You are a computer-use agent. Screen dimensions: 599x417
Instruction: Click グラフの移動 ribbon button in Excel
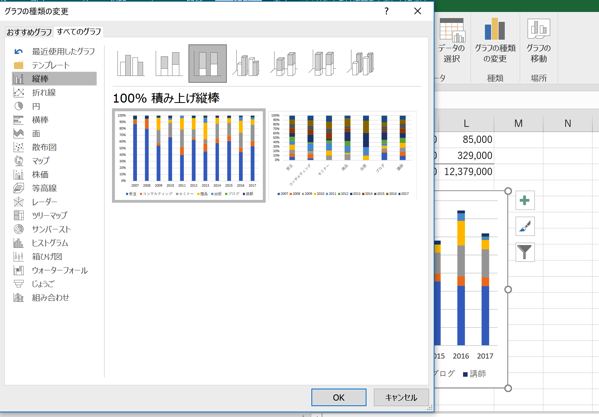pyautogui.click(x=538, y=40)
